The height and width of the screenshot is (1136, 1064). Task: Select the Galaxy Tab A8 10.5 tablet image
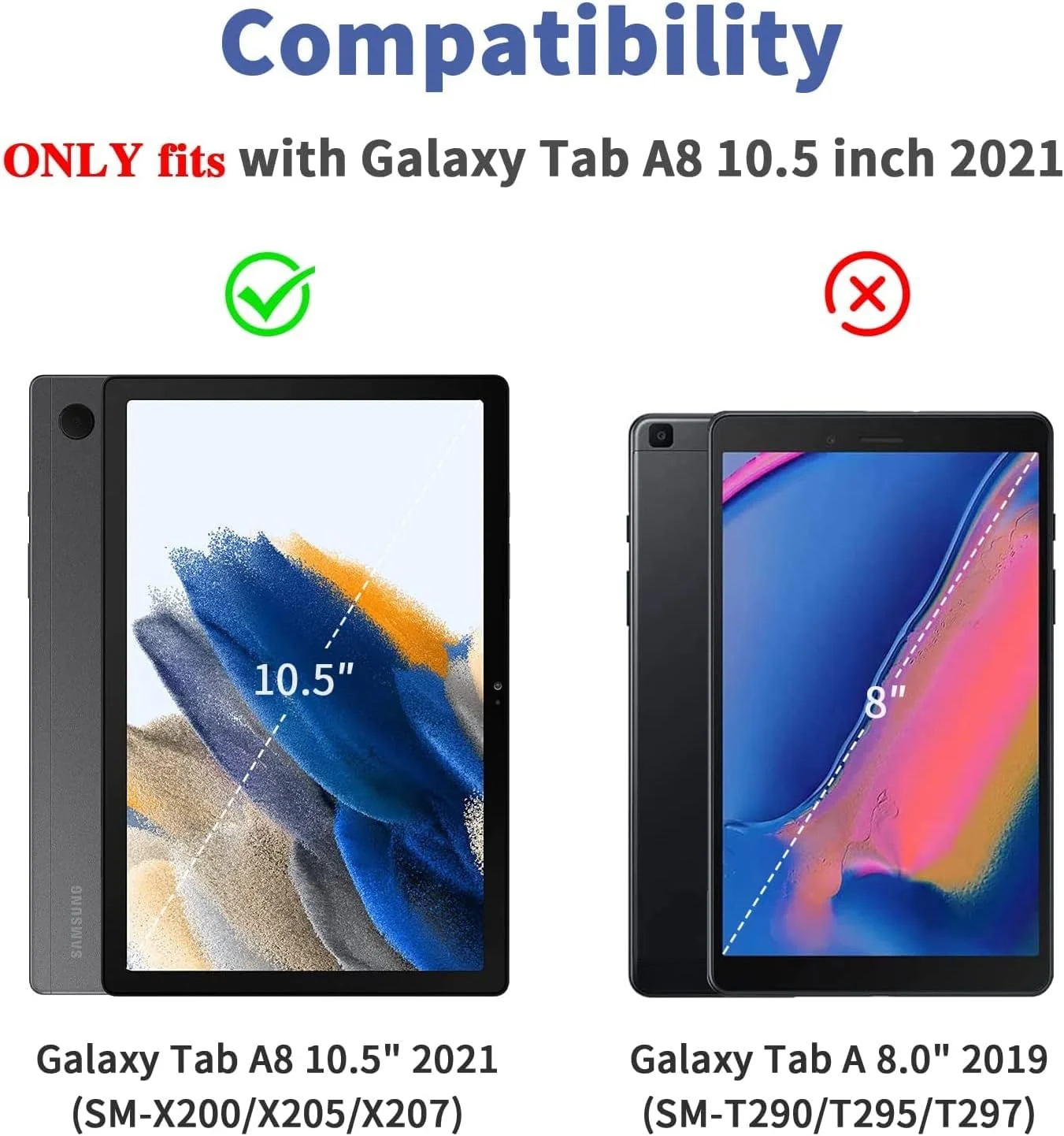[x=269, y=685]
